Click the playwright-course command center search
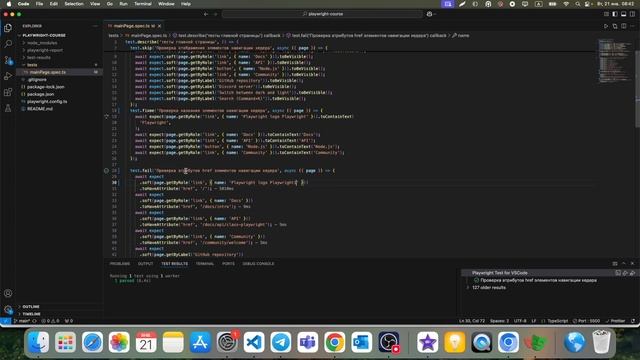This screenshot has height=360, width=640. pyautogui.click(x=322, y=14)
